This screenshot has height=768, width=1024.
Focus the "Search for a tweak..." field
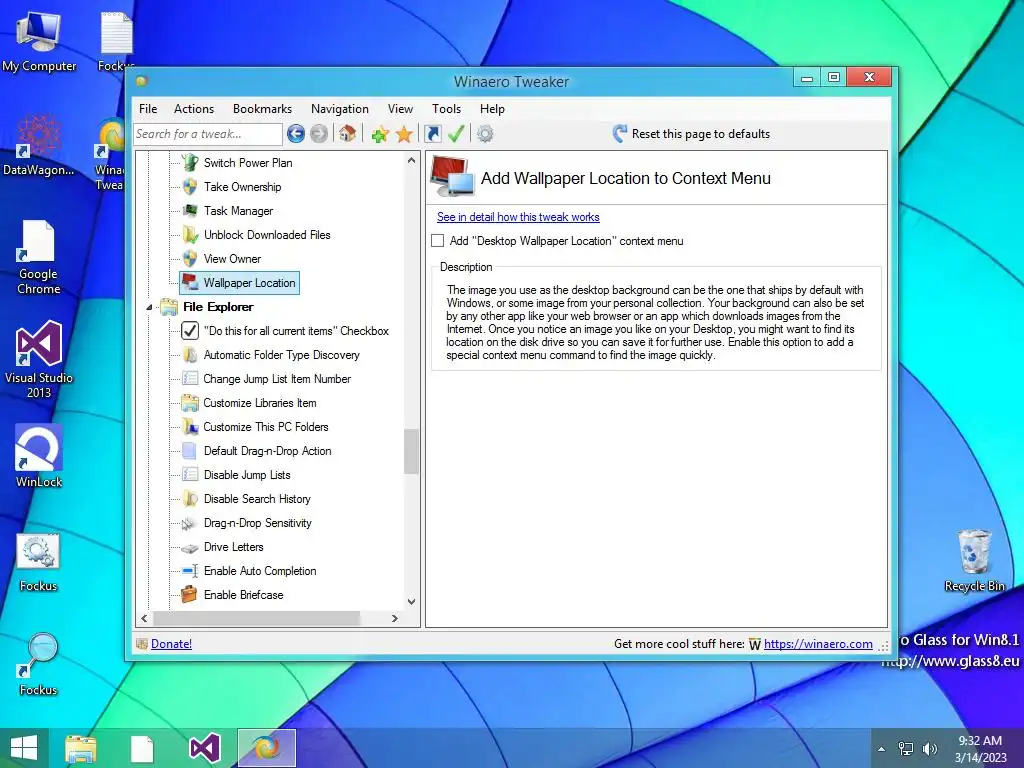click(x=208, y=134)
